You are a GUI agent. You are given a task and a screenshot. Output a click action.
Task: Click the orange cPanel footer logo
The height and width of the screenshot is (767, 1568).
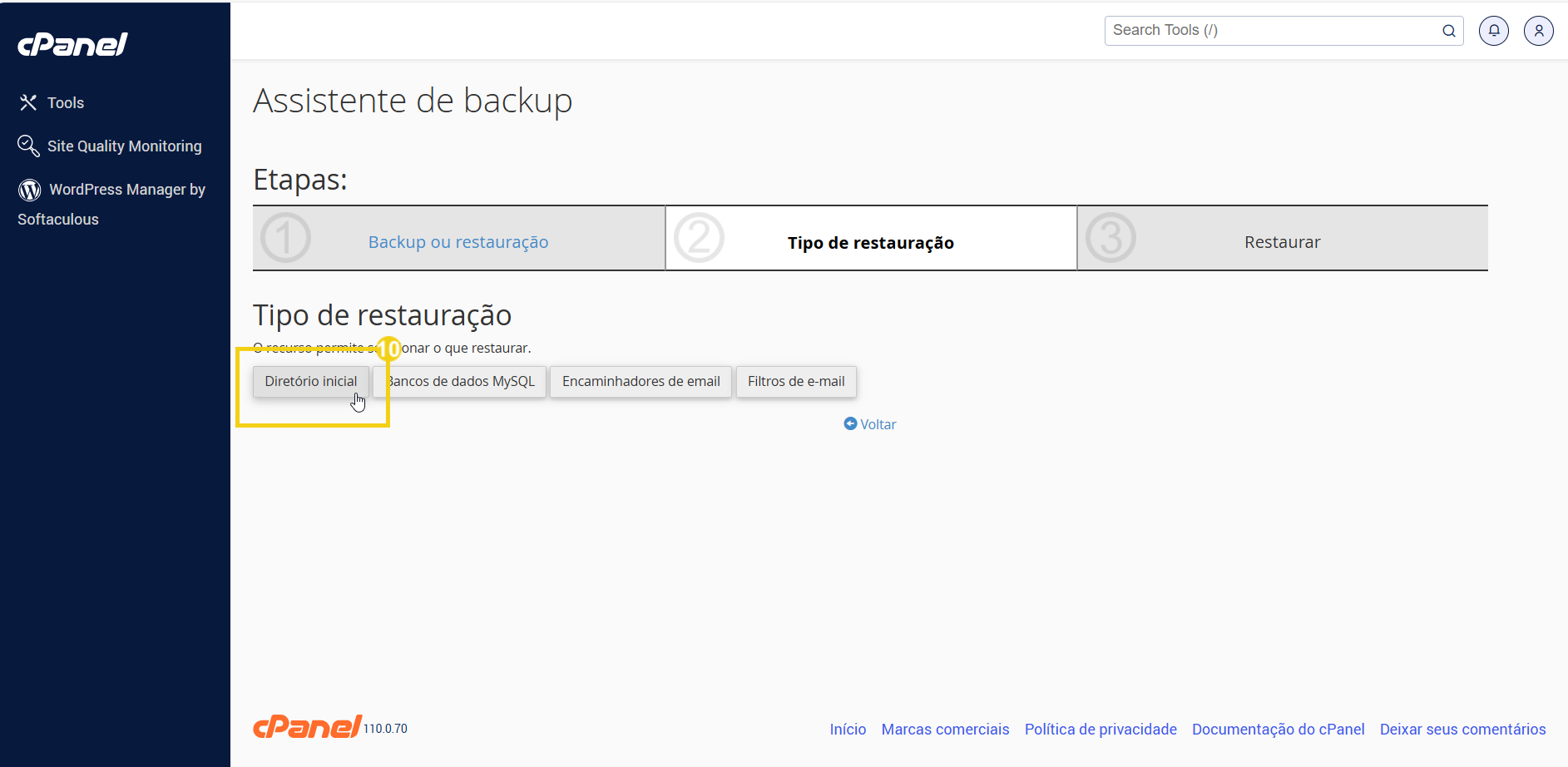pos(308,726)
